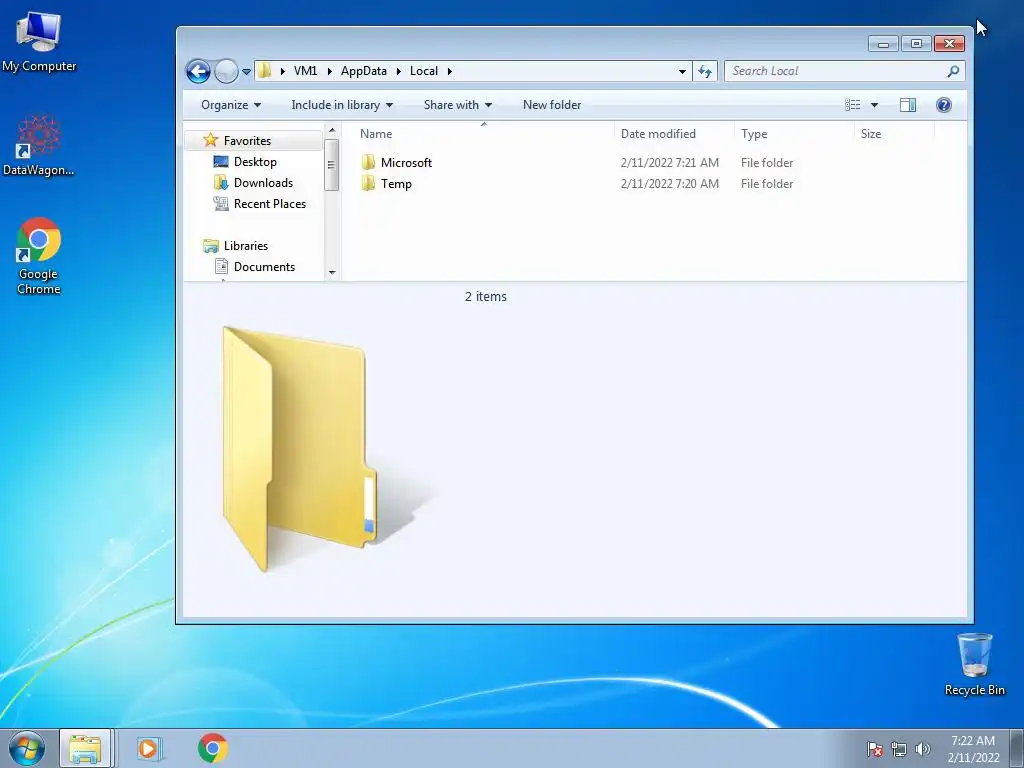Click the 2/11/2022 7:21 AM date cell
1024x768 pixels.
(669, 163)
